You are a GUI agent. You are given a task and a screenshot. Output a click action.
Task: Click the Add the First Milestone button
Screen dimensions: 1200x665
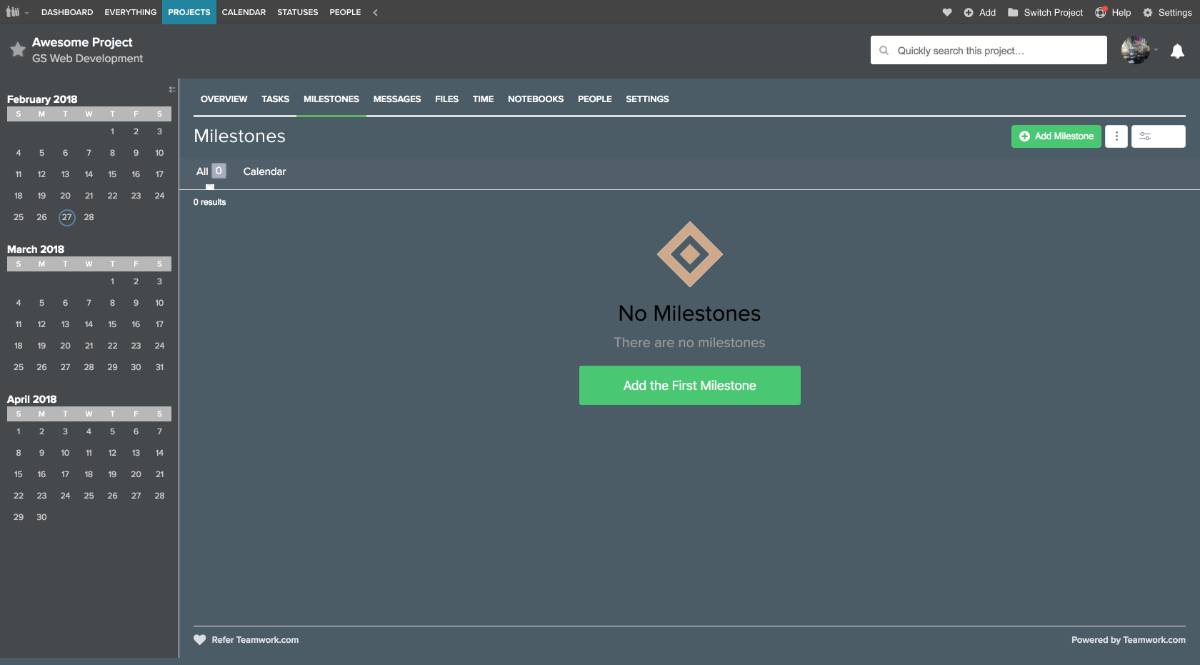689,385
